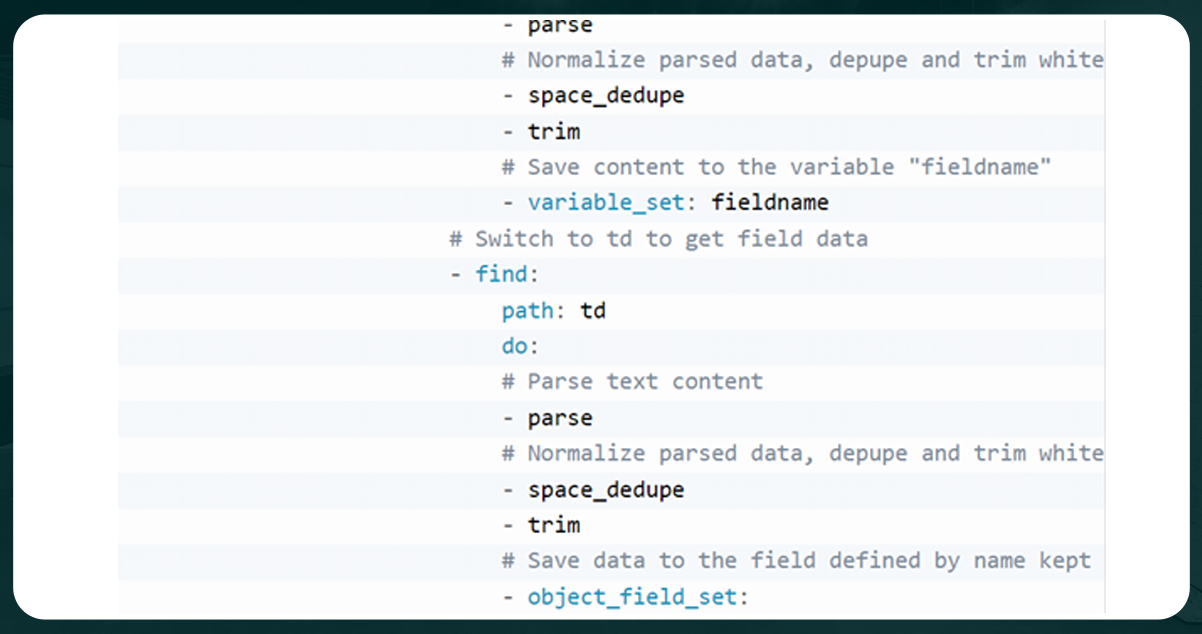Image resolution: width=1202 pixels, height=634 pixels.
Task: Select the second trim entry
Action: pyautogui.click(x=553, y=524)
